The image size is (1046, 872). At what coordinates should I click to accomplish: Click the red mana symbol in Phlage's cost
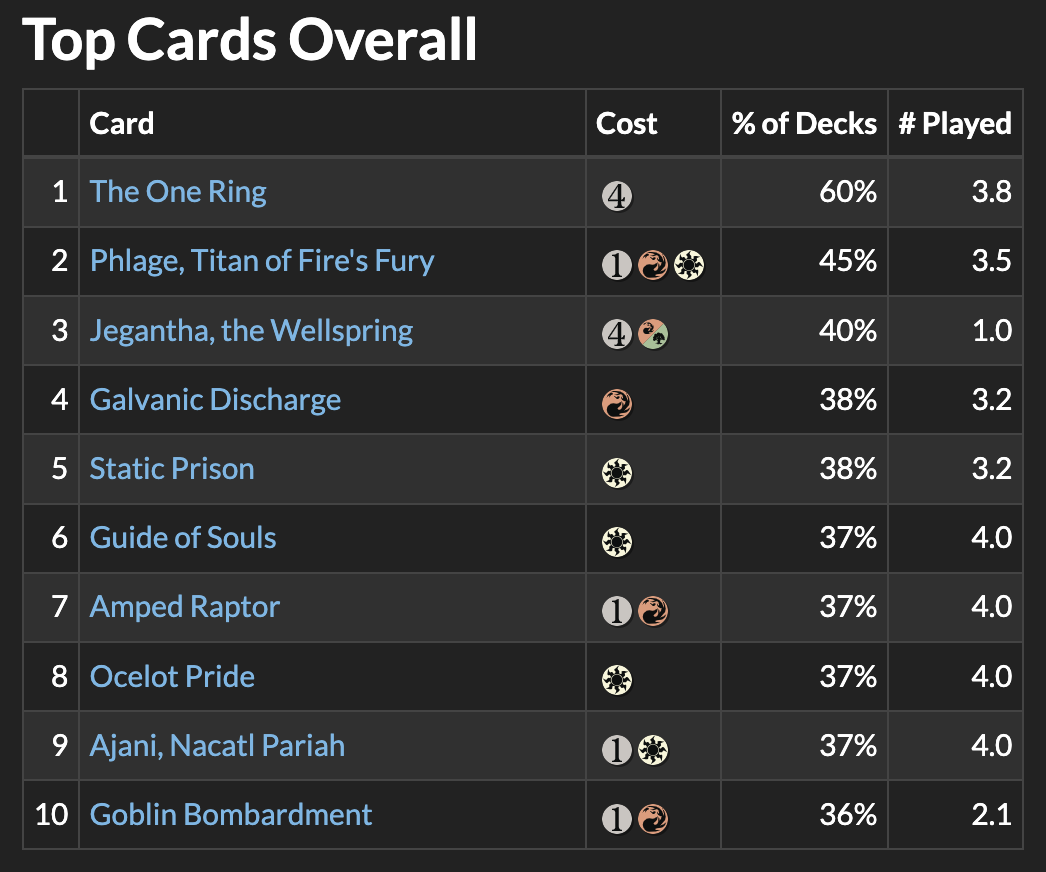(653, 265)
